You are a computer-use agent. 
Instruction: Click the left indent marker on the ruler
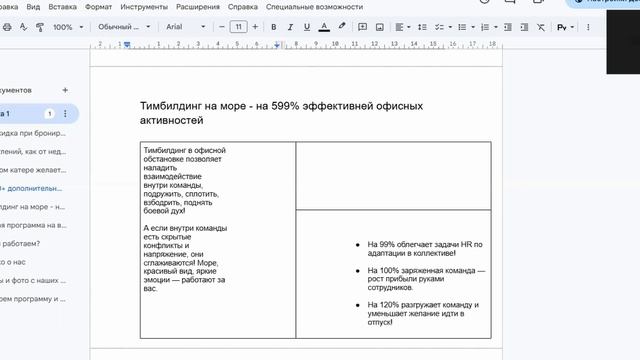[127, 44]
